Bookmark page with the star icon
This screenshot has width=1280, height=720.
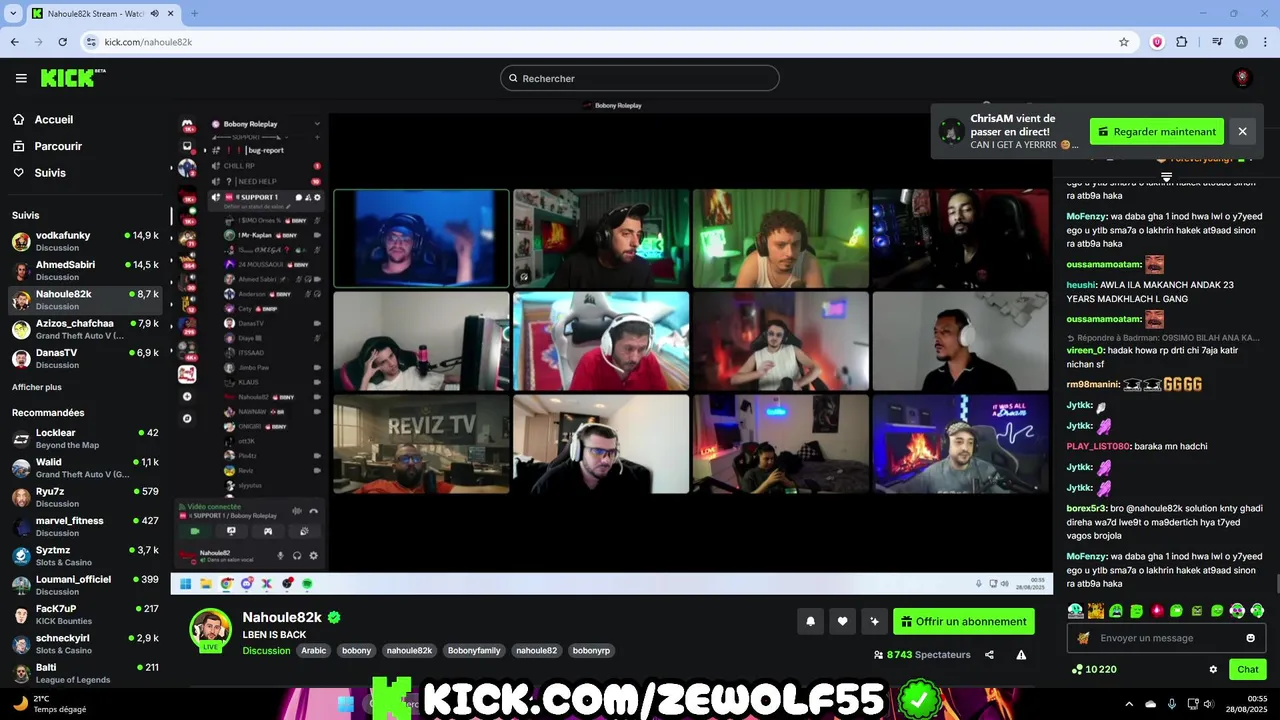click(1124, 42)
